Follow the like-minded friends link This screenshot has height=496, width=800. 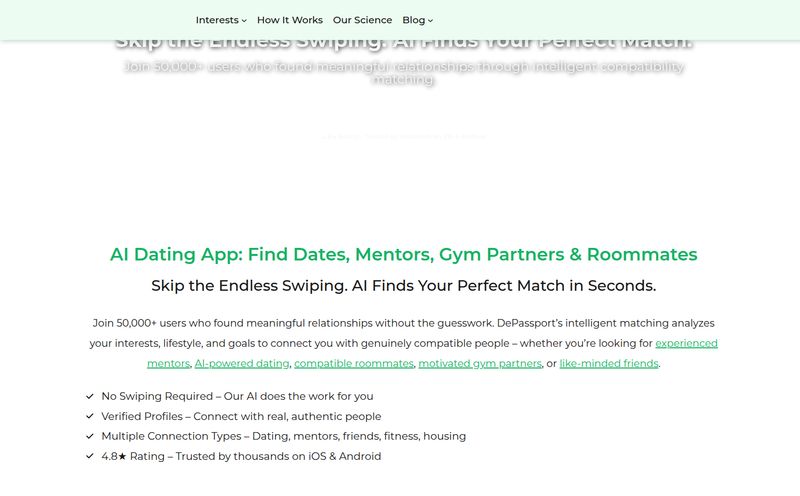coord(609,363)
